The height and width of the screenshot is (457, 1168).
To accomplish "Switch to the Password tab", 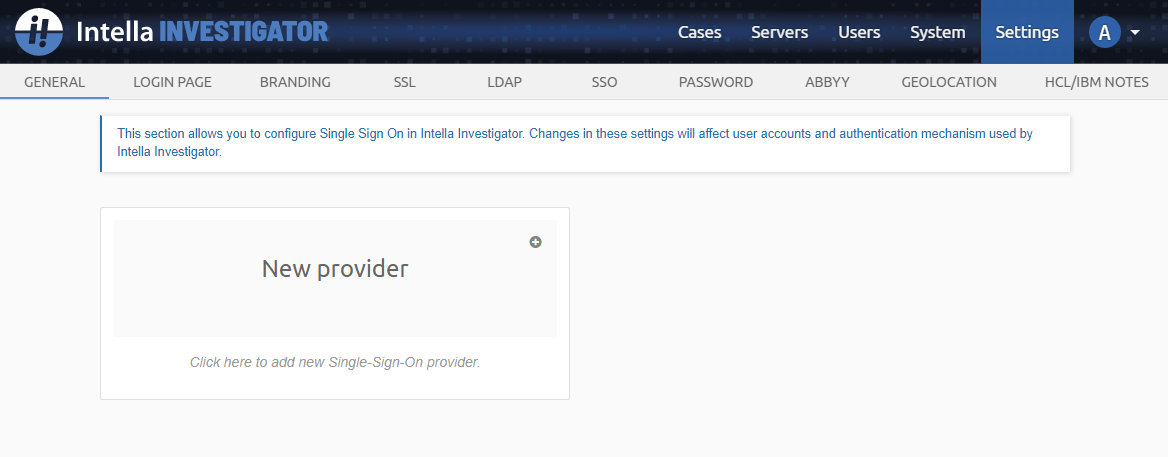I will tap(715, 82).
